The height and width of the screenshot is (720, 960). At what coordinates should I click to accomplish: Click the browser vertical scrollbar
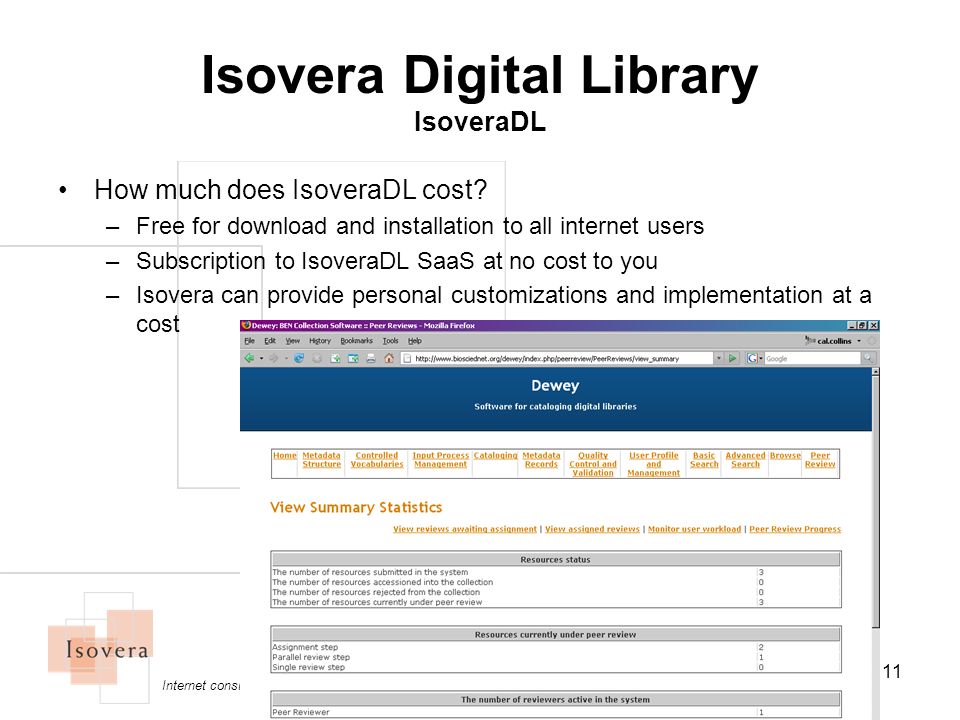click(x=876, y=502)
